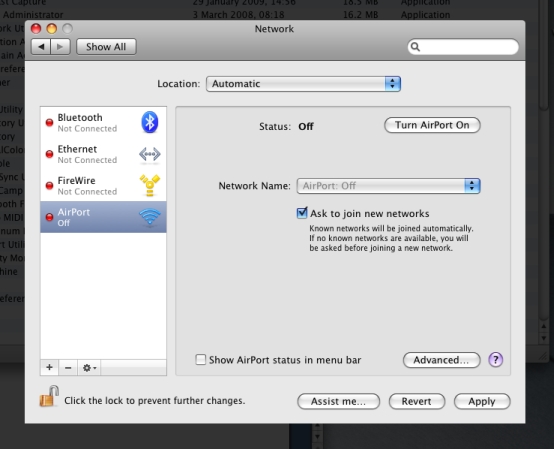The image size is (554, 449).
Task: Select the FireWire network service
Action: pyautogui.click(x=103, y=185)
